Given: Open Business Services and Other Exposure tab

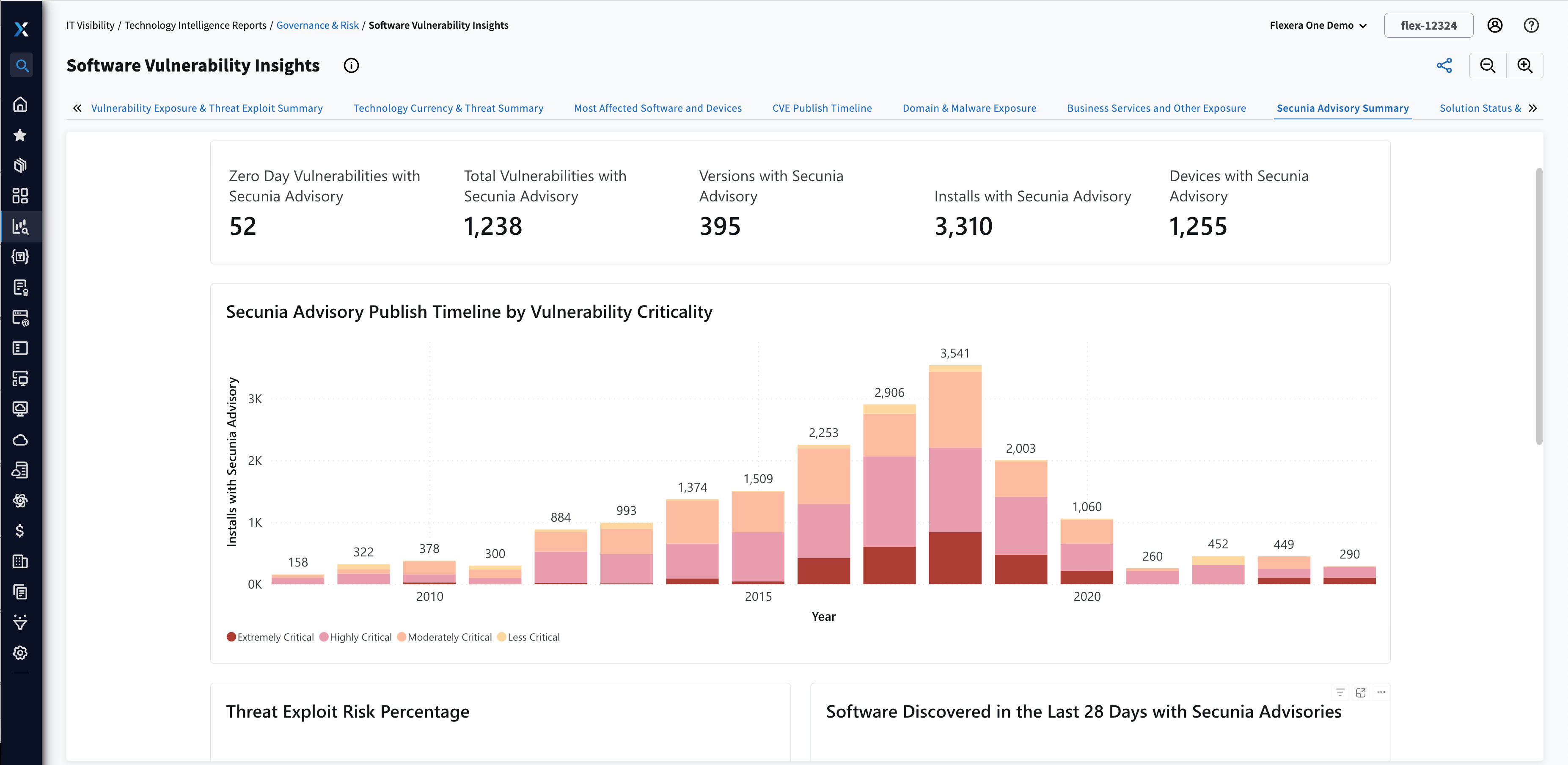Looking at the screenshot, I should [x=1156, y=108].
